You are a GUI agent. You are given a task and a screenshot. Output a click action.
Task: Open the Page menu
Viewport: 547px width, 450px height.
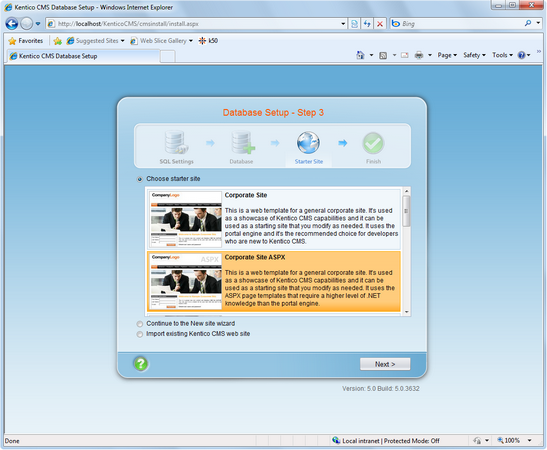[447, 55]
